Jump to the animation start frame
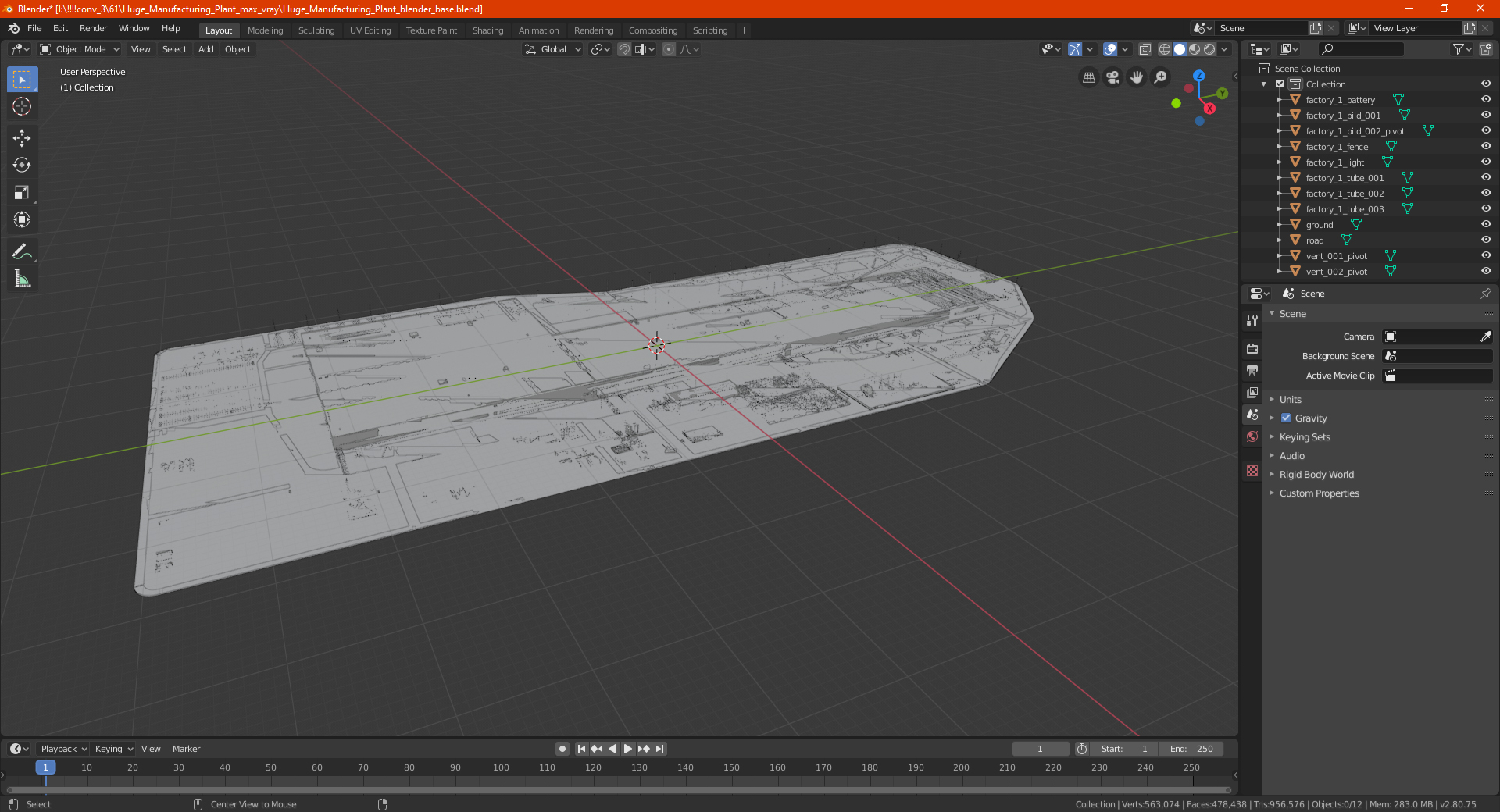The height and width of the screenshot is (812, 1500). pos(581,749)
